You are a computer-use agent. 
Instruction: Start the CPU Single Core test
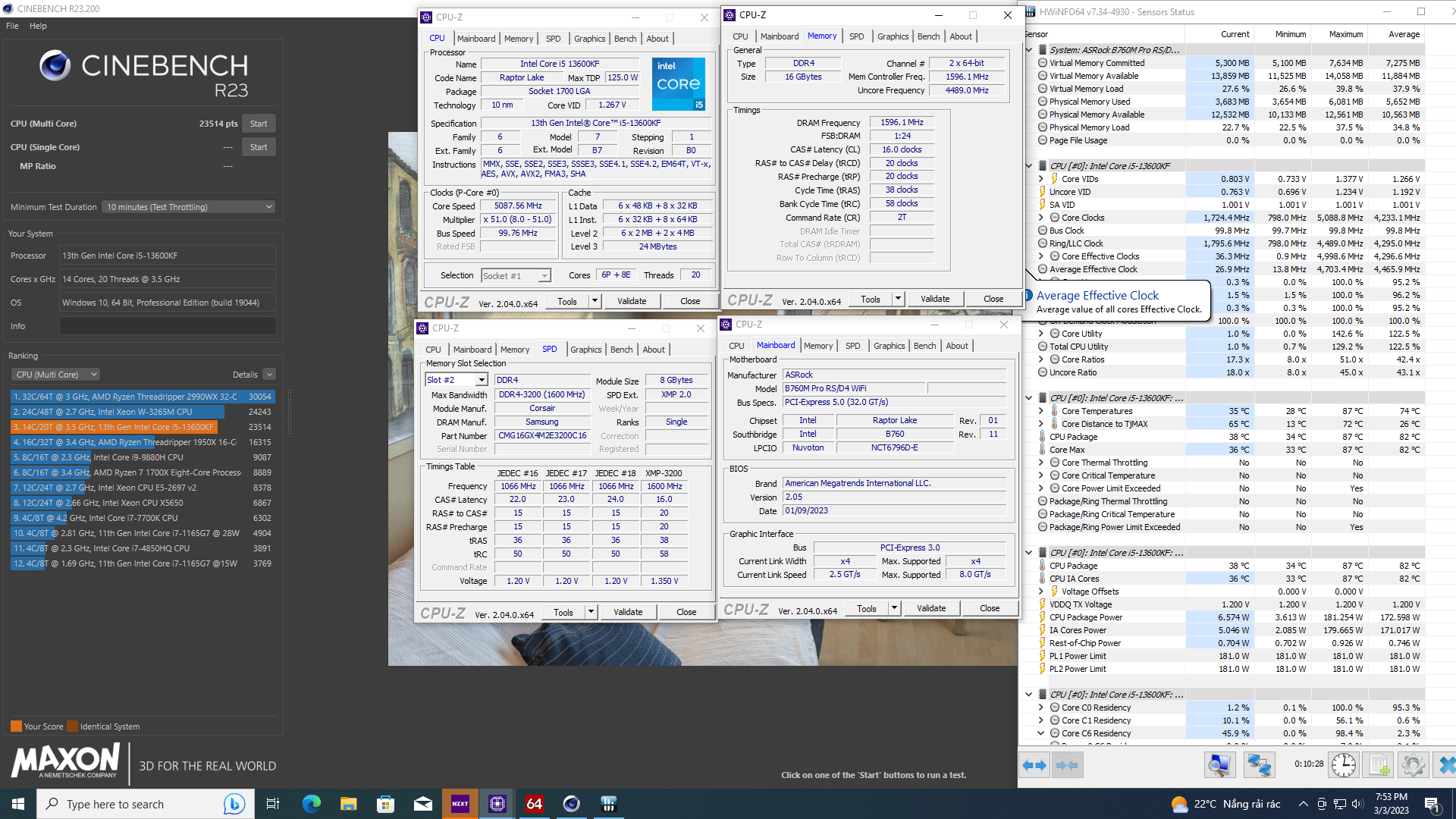(x=259, y=147)
